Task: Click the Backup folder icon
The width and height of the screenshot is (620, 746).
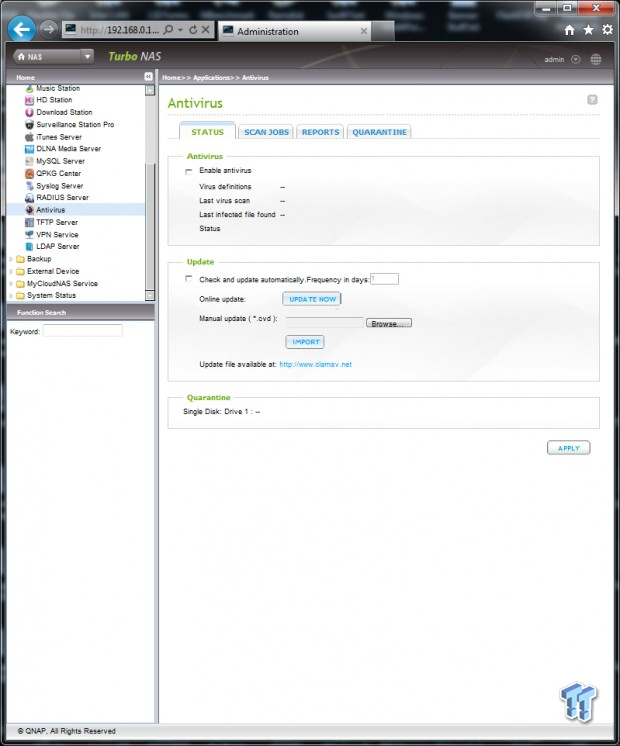Action: 20,259
